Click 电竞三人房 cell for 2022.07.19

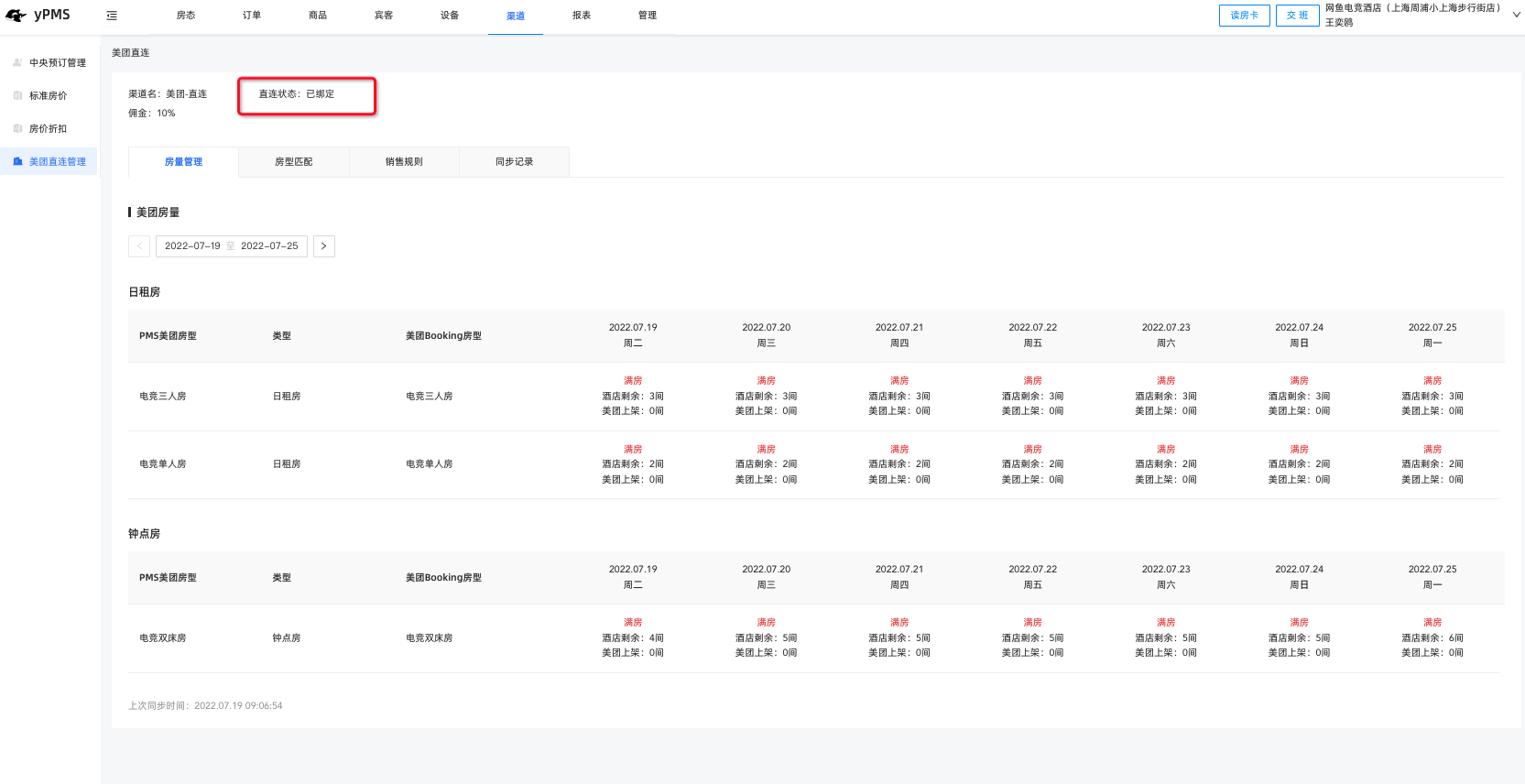tap(633, 396)
